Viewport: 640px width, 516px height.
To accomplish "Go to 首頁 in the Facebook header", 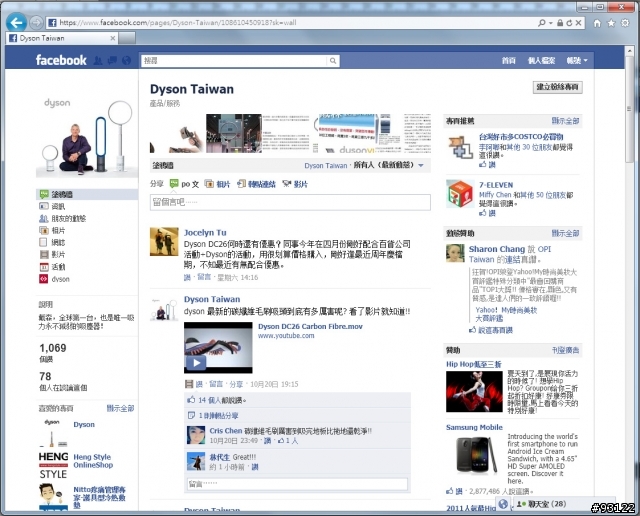I will [x=509, y=61].
